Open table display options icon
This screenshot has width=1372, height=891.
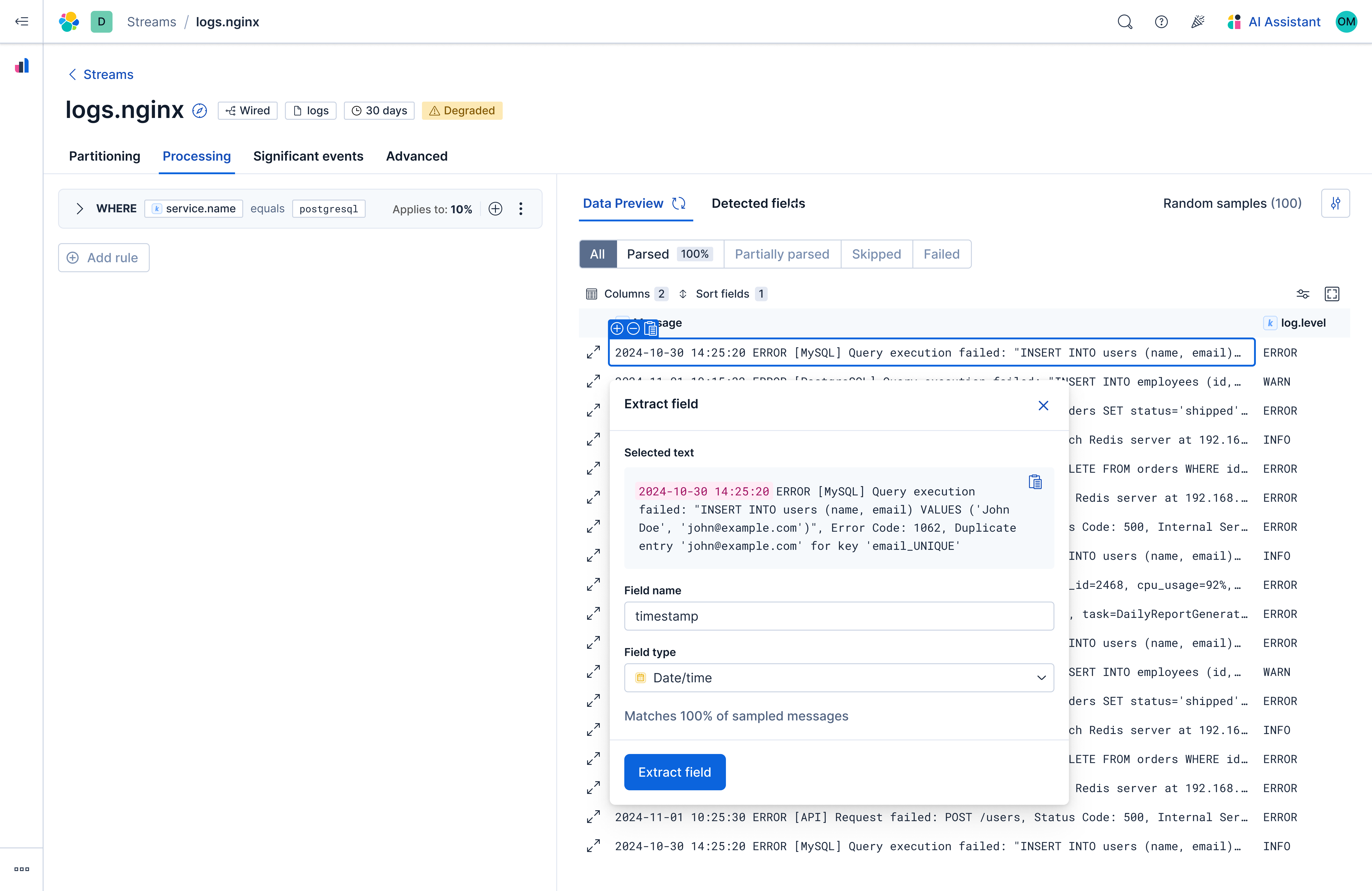coord(1303,294)
